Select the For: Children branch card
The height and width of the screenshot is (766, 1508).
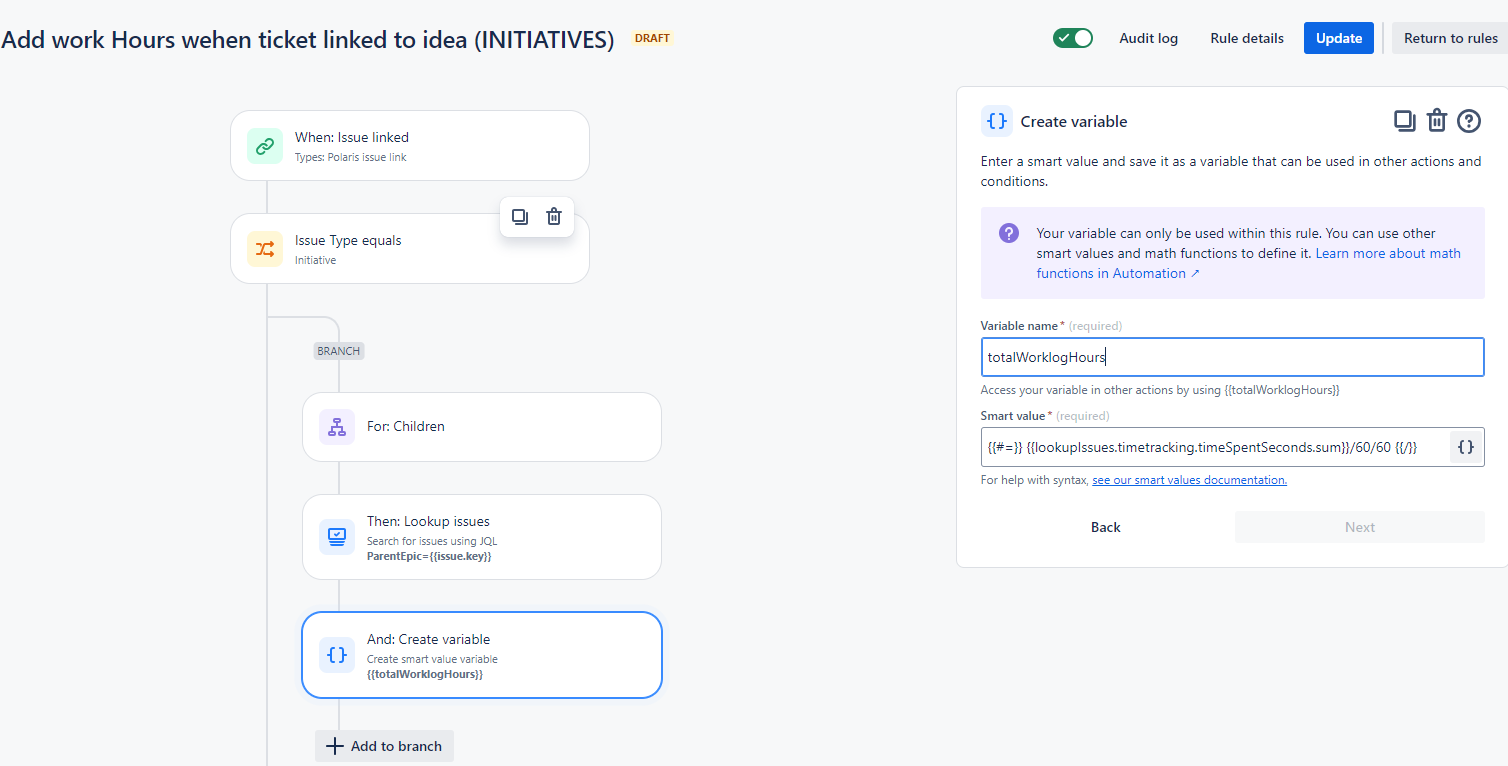482,427
